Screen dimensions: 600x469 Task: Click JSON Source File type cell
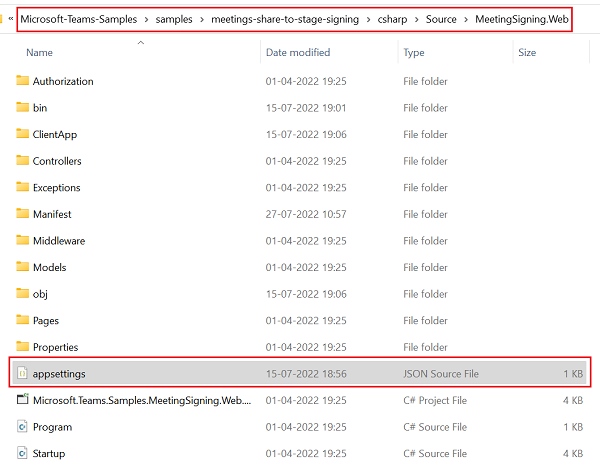441,373
